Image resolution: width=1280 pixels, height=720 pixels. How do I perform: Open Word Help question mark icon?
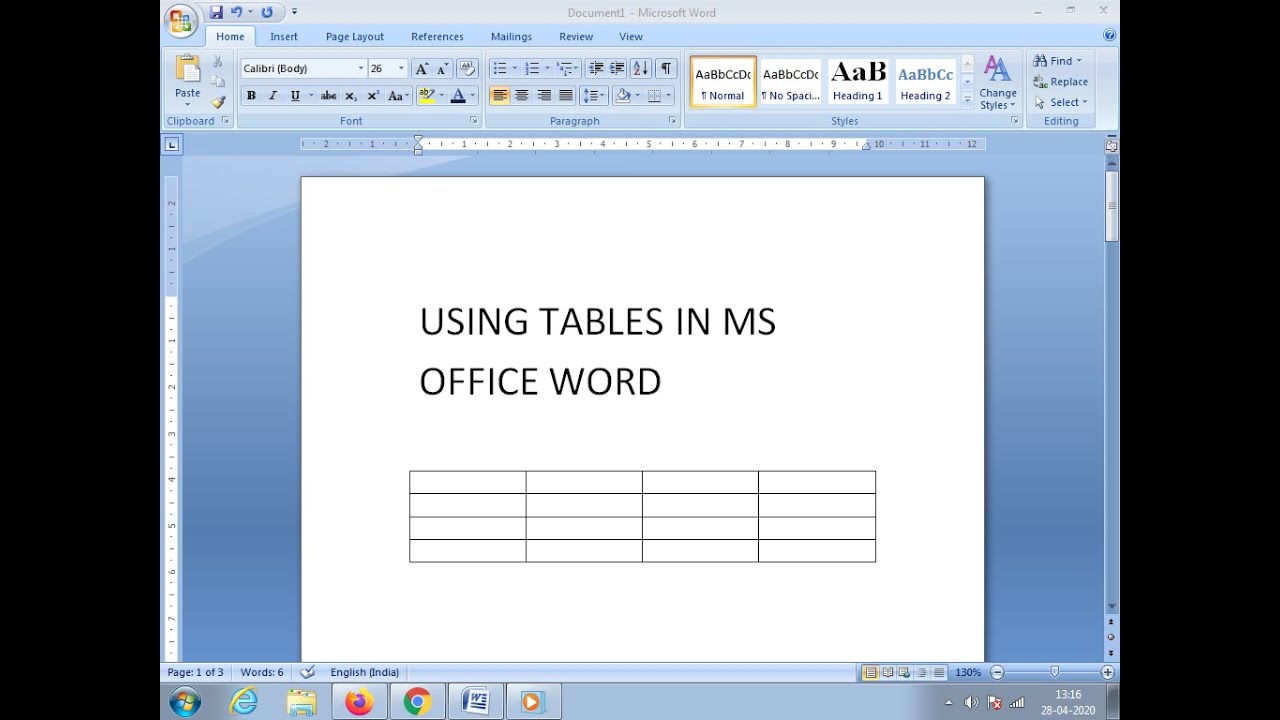point(1109,35)
